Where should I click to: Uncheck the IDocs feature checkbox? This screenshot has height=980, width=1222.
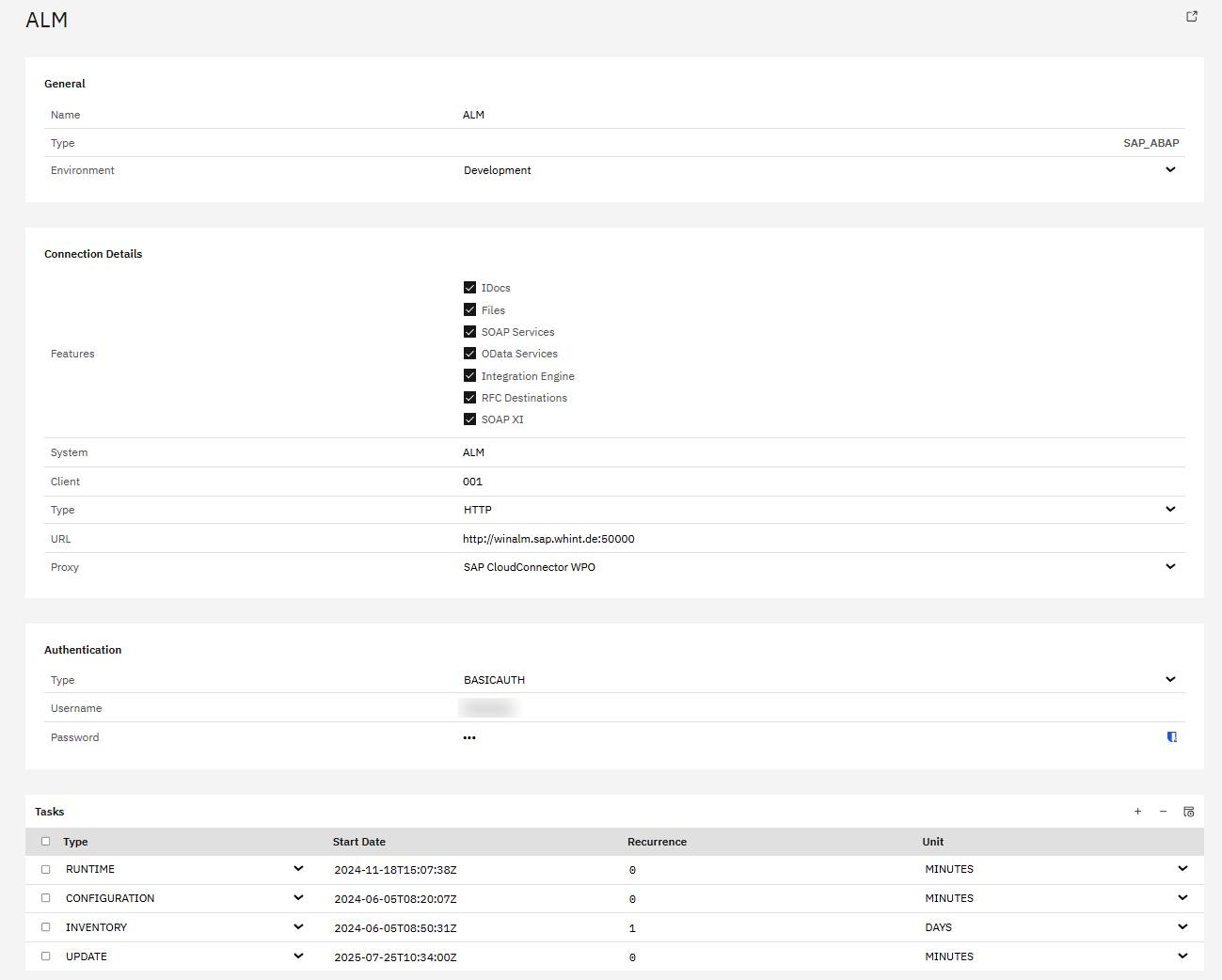(x=469, y=288)
